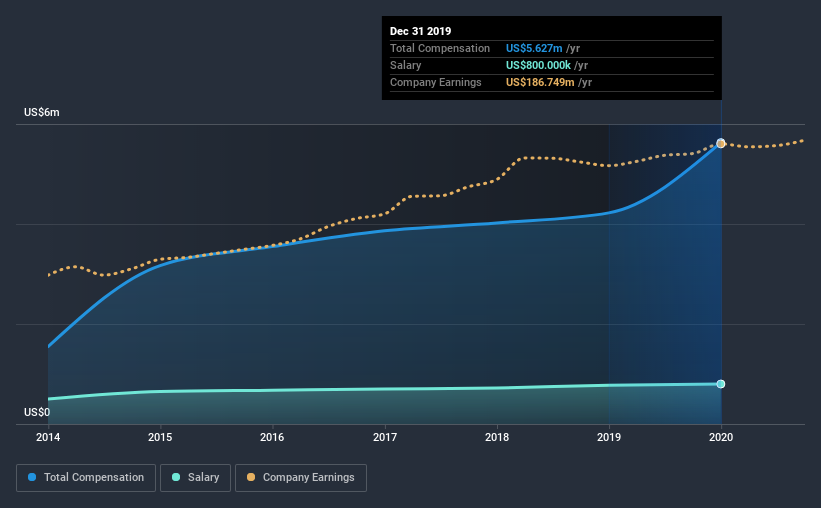The image size is (821, 508).
Task: Click the 2014 x-axis label
Action: click(x=48, y=437)
